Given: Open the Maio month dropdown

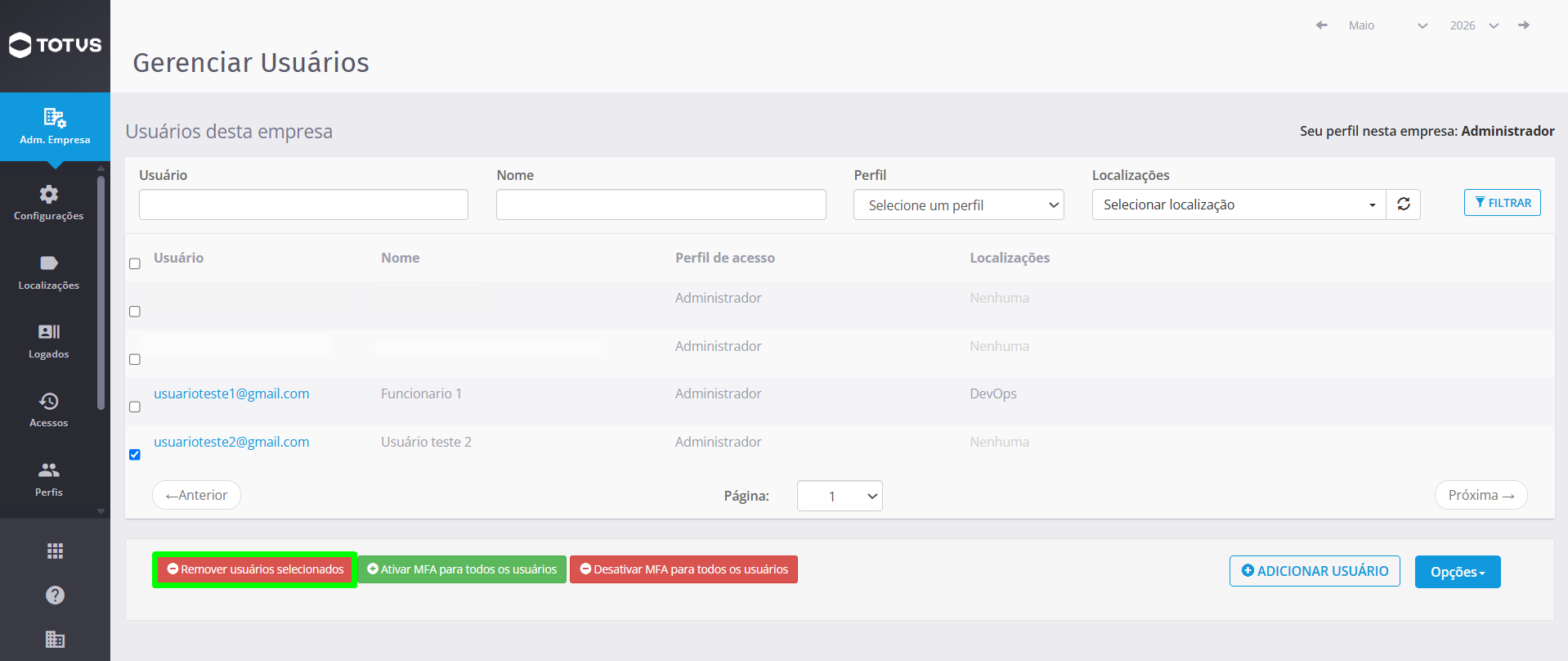Looking at the screenshot, I should 1387,25.
